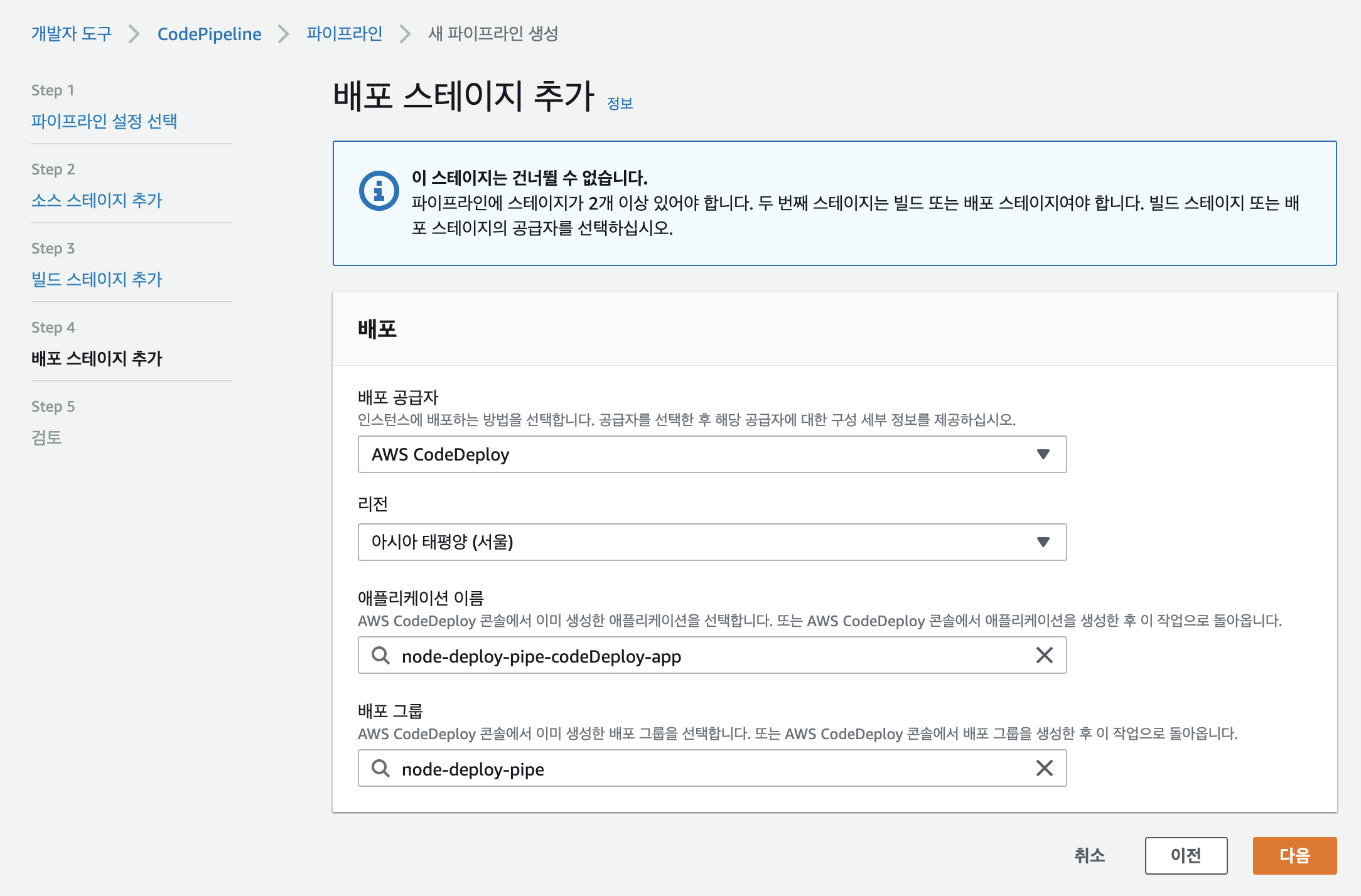Click the chevron after 파이프라인 breadcrumb
This screenshot has height=896, width=1361.
tap(405, 34)
